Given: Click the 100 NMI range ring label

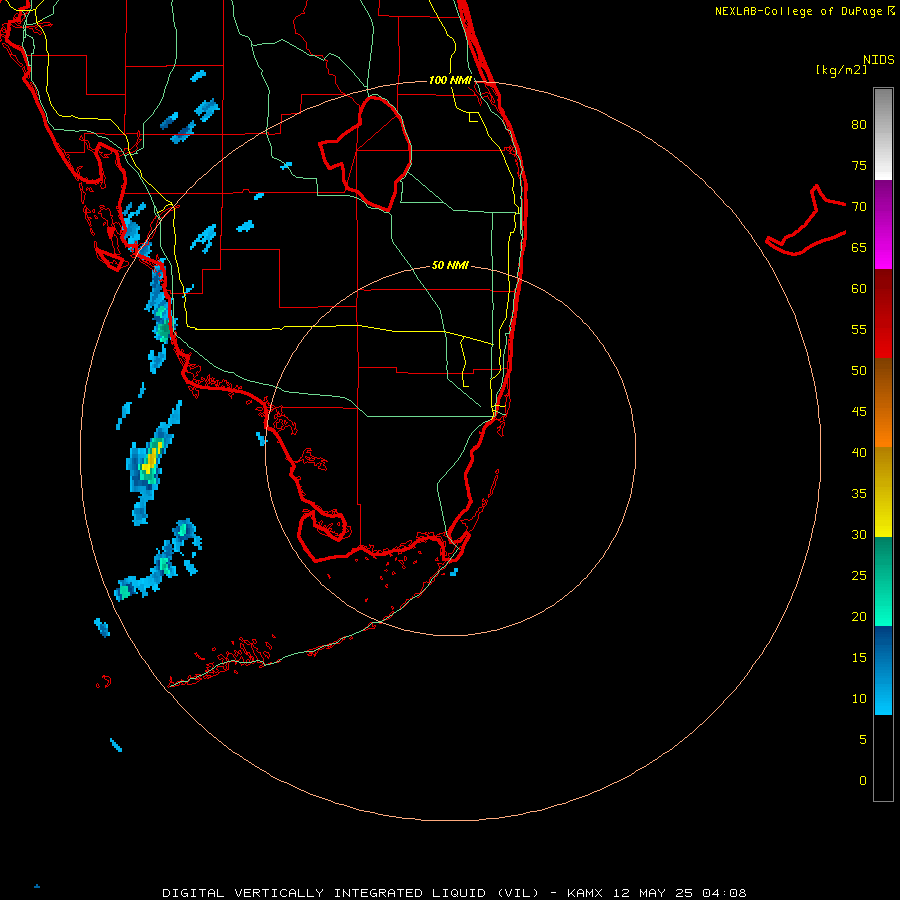Looking at the screenshot, I should (x=450, y=80).
